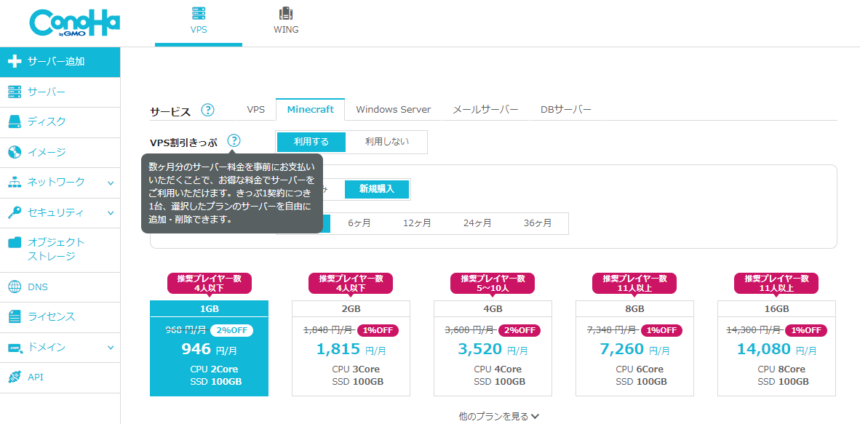The height and width of the screenshot is (424, 860).
Task: Expand the ネットワーク submenu chevron
Action: [x=111, y=183]
